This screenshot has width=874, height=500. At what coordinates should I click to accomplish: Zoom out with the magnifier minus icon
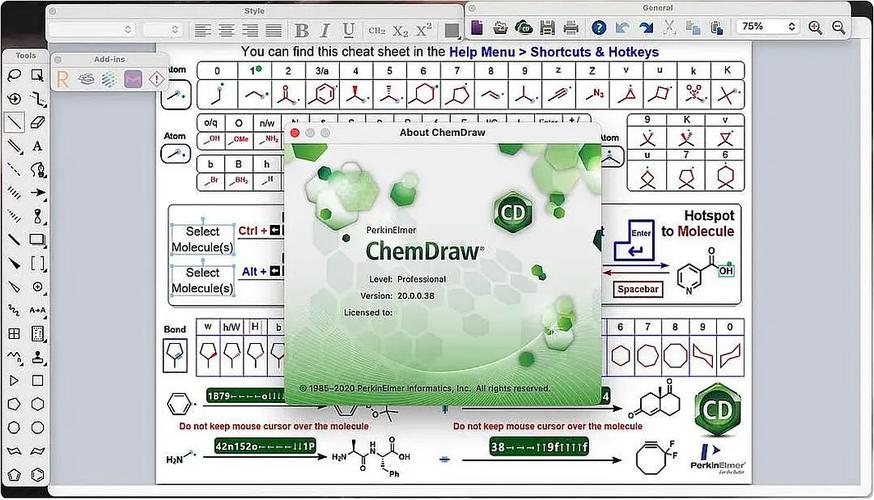point(838,27)
